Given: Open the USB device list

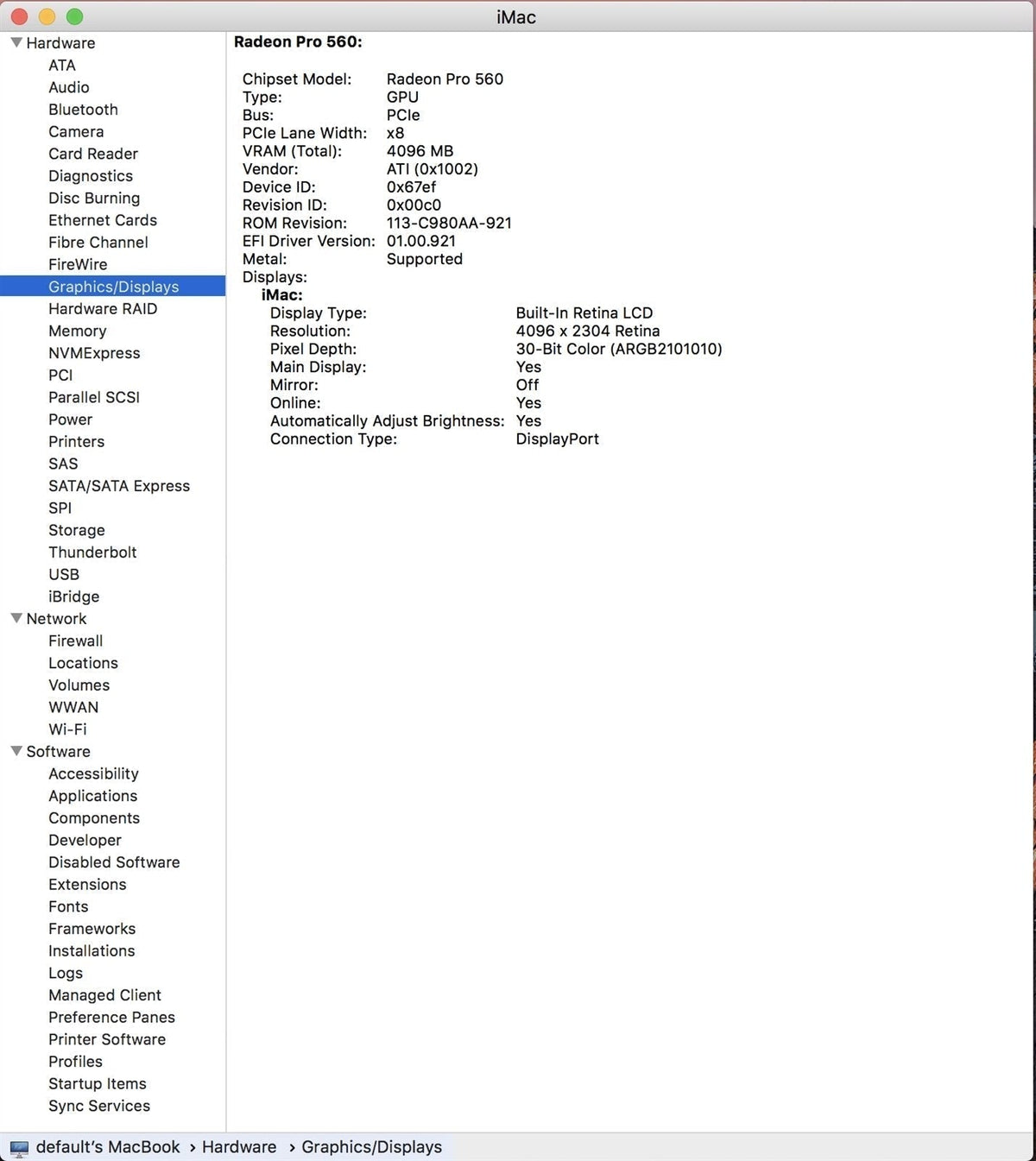Looking at the screenshot, I should coord(64,574).
